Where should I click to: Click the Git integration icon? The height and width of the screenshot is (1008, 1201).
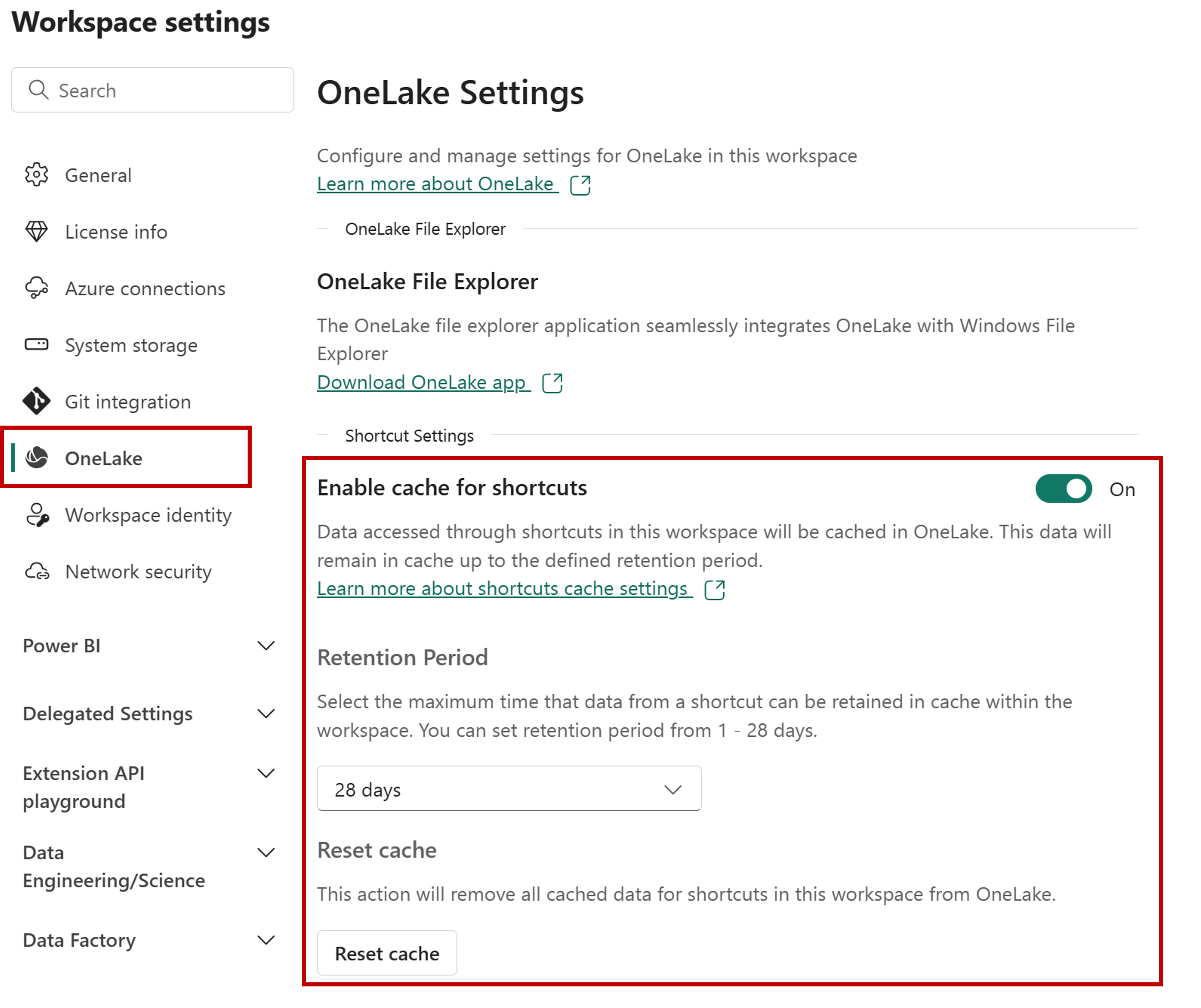point(37,401)
